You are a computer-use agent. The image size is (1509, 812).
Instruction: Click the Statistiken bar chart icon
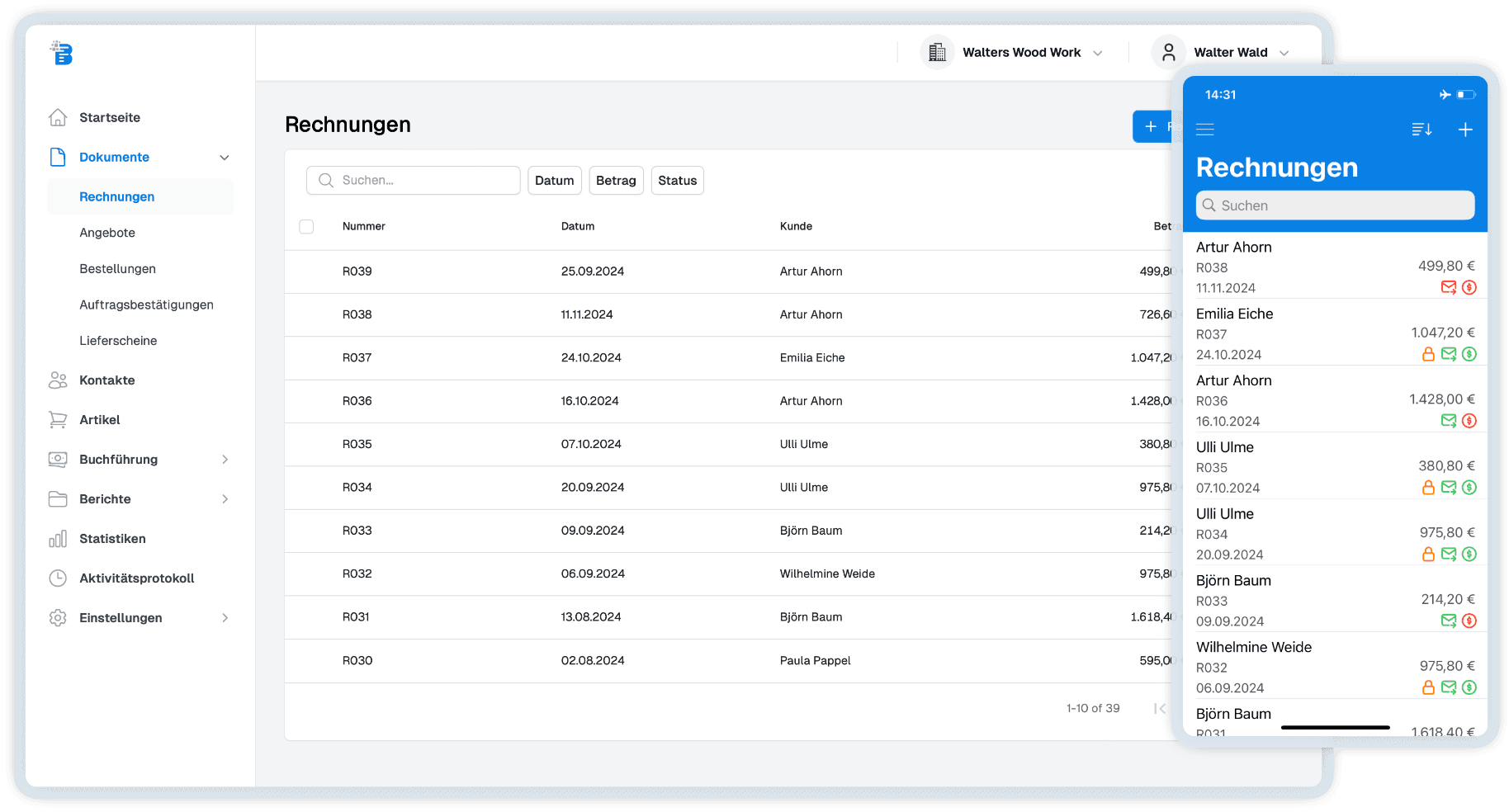point(58,538)
